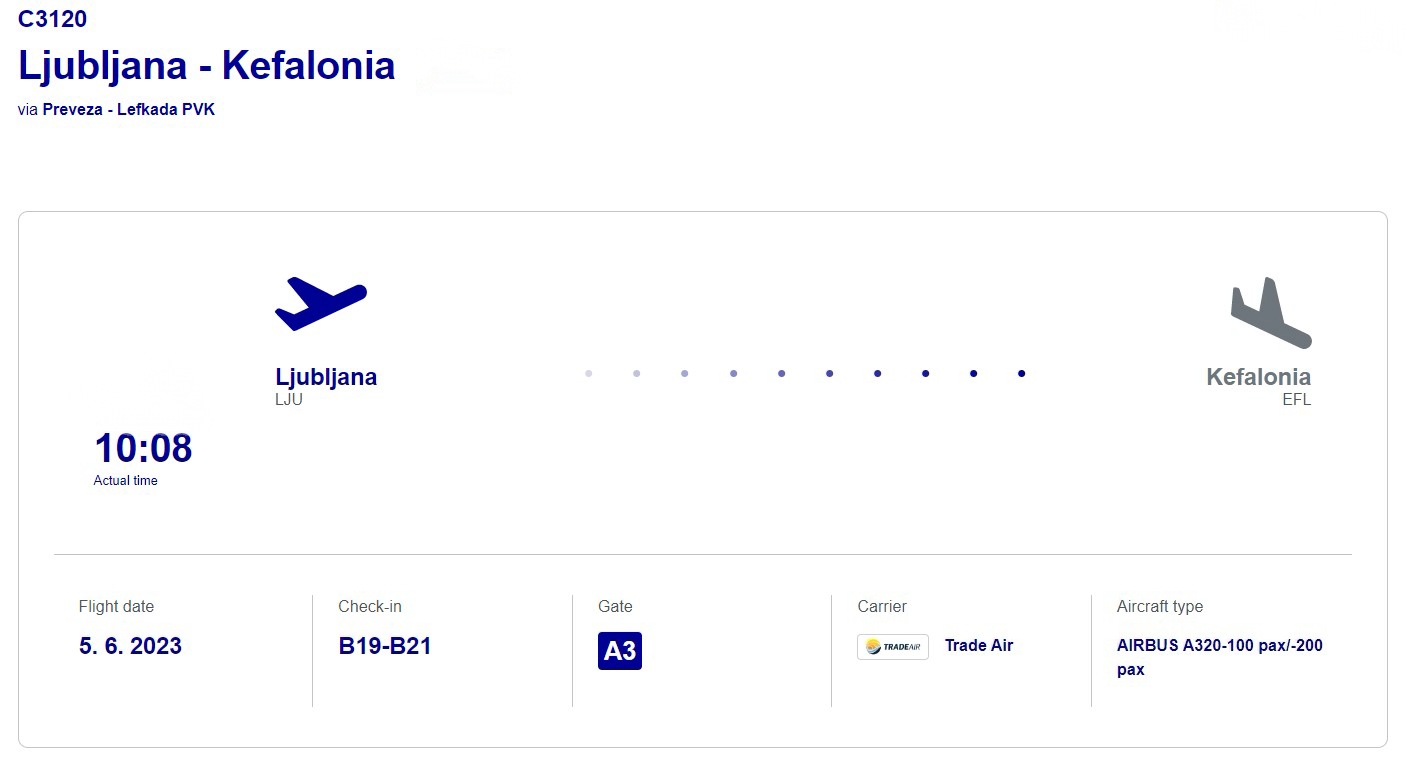Viewport: 1407px width, 763px height.
Task: Click the Trade Air carrier logo
Action: (893, 647)
